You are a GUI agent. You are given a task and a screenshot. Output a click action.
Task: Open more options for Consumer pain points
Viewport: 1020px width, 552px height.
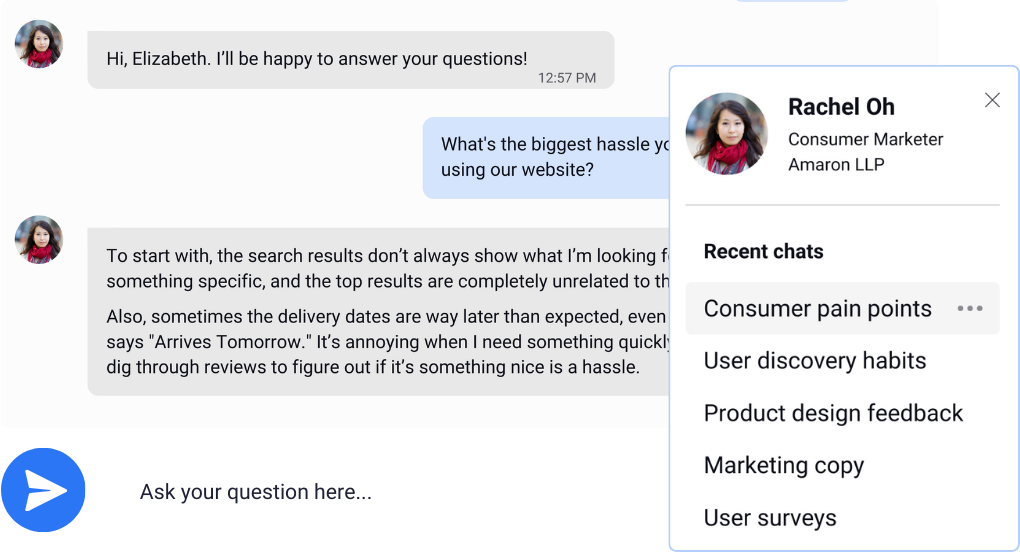pos(969,309)
